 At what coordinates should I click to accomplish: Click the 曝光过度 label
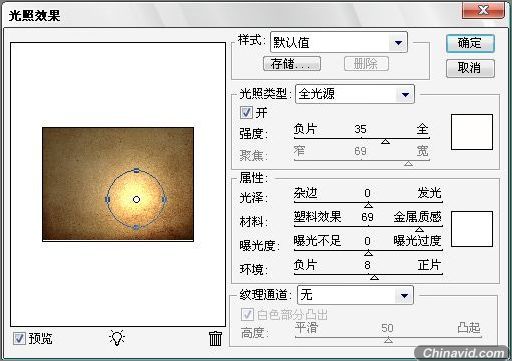(x=417, y=241)
